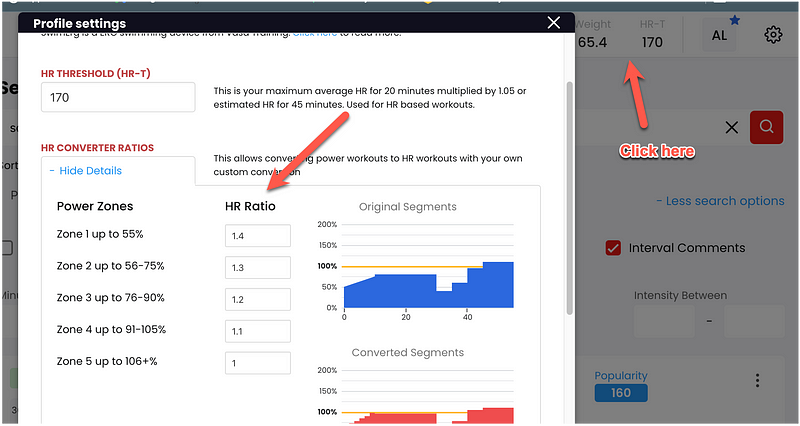Clear search with the X icon

[732, 128]
